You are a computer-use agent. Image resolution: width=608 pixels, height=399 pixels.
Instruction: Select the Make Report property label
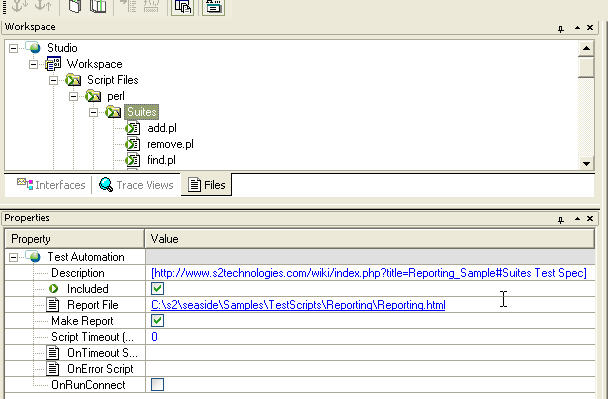pos(82,321)
